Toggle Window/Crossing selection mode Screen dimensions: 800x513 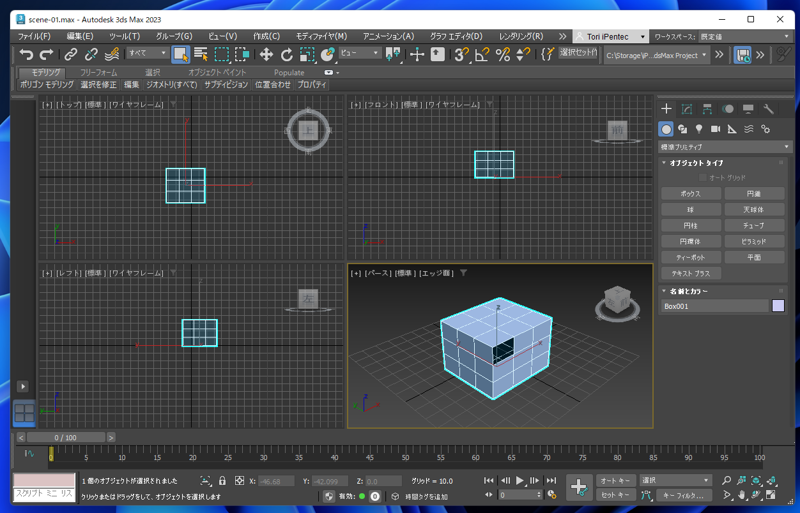point(242,54)
